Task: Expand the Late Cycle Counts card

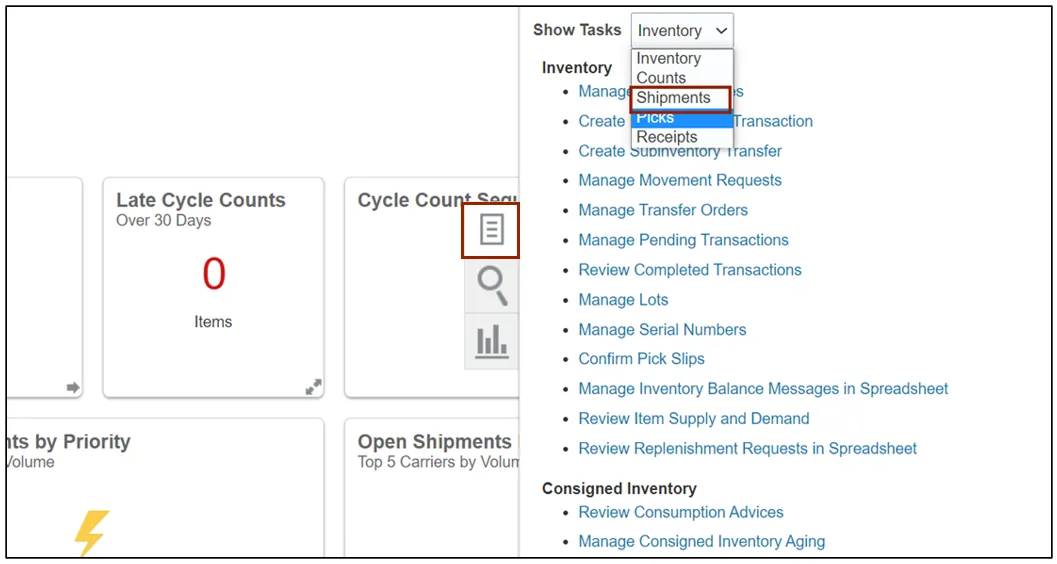Action: (313, 386)
